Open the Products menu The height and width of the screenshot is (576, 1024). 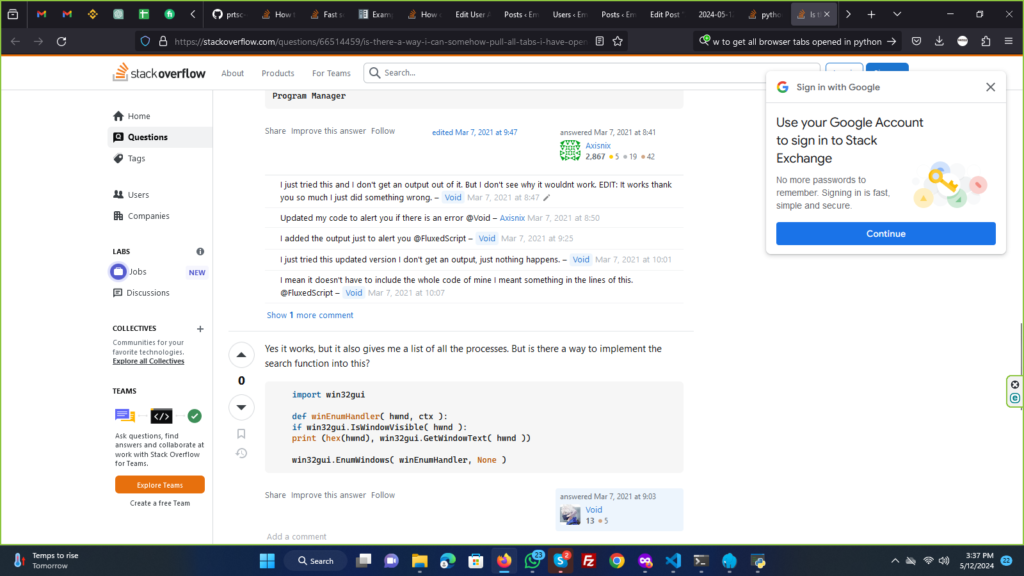[x=278, y=73]
